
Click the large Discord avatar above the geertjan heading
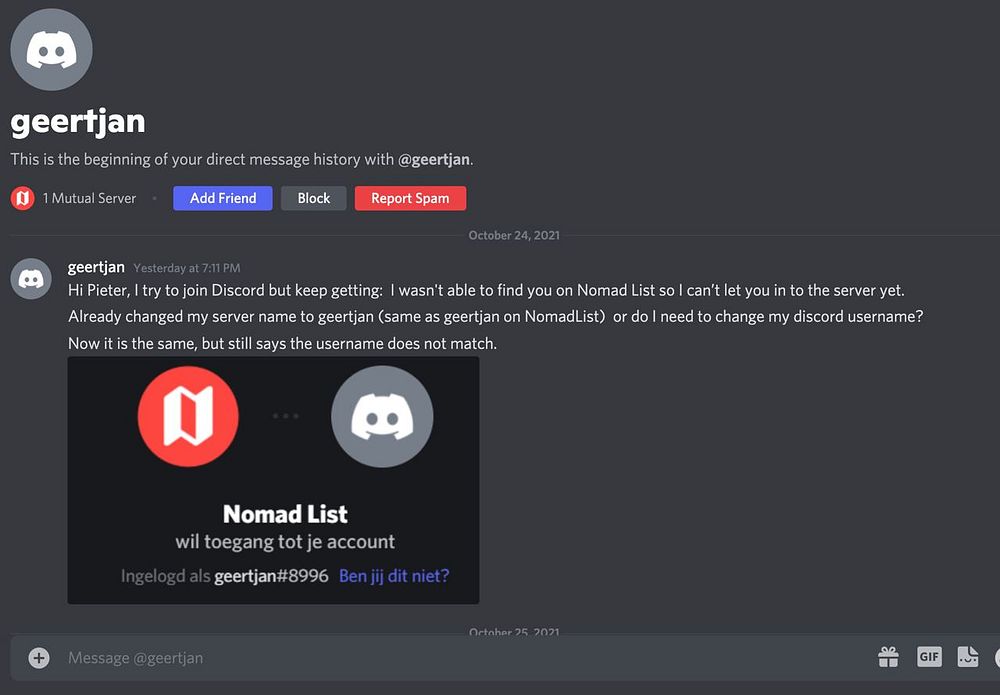(x=52, y=50)
